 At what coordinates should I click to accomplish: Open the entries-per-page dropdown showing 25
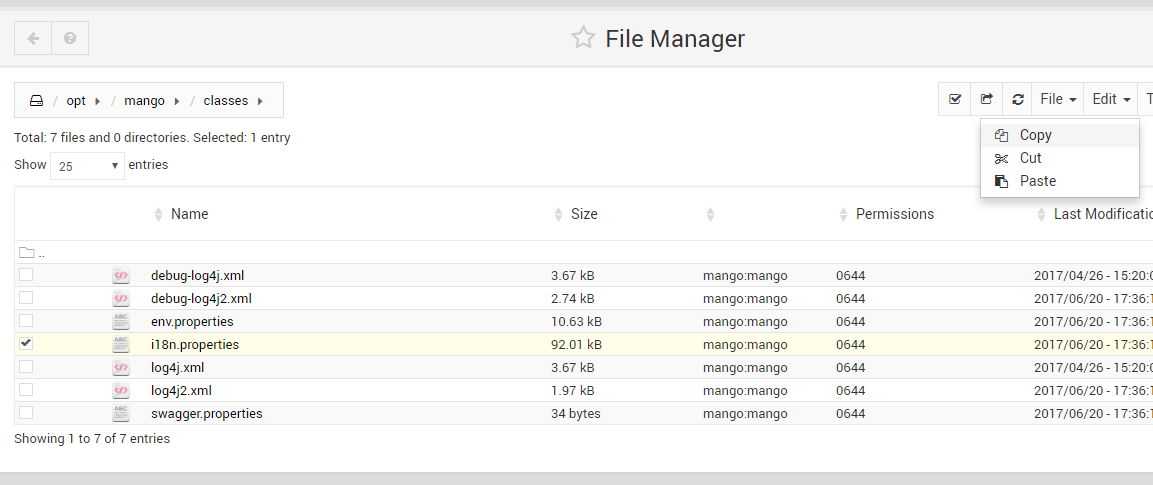pos(87,166)
